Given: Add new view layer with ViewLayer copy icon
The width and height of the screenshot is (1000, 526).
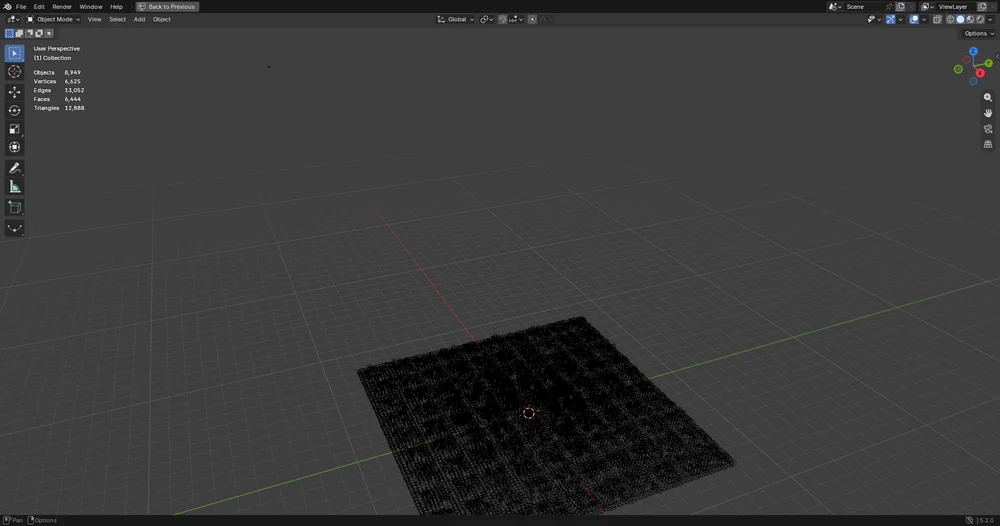Looking at the screenshot, I should point(983,6).
